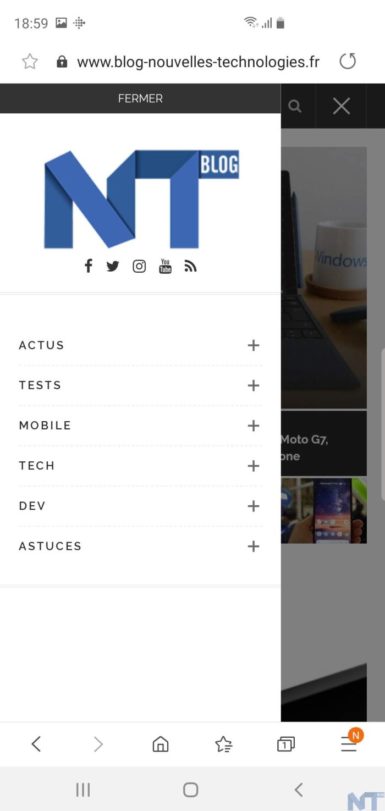Close the side menu with FERMER

[x=140, y=98]
